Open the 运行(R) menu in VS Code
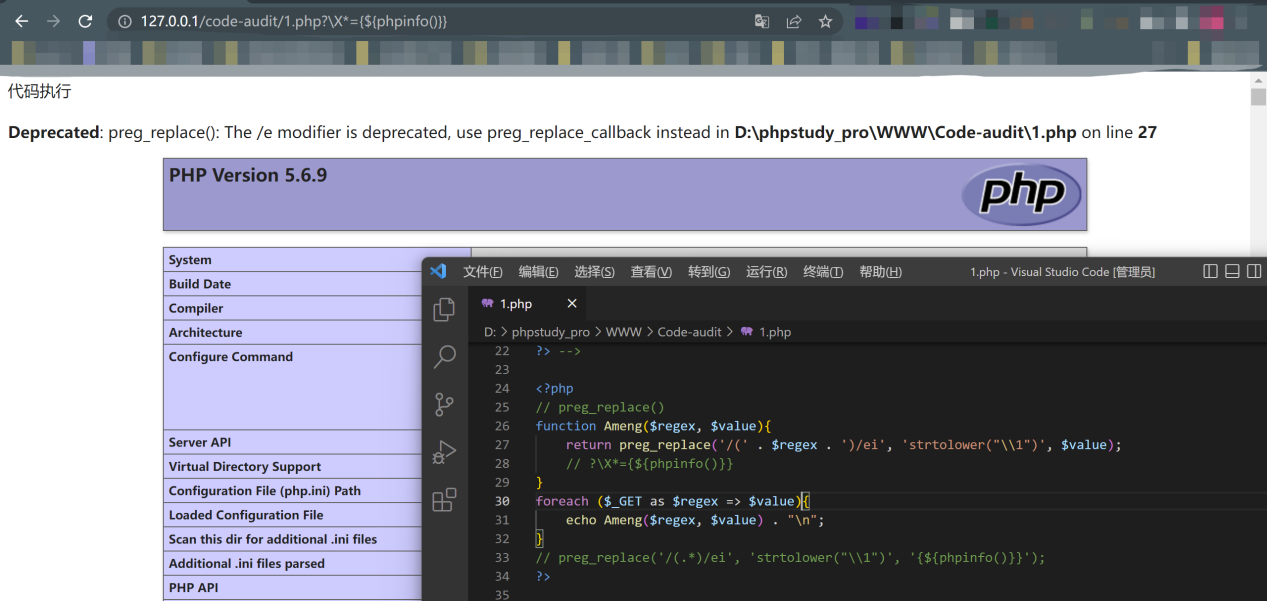1267x601 pixels. pos(767,272)
